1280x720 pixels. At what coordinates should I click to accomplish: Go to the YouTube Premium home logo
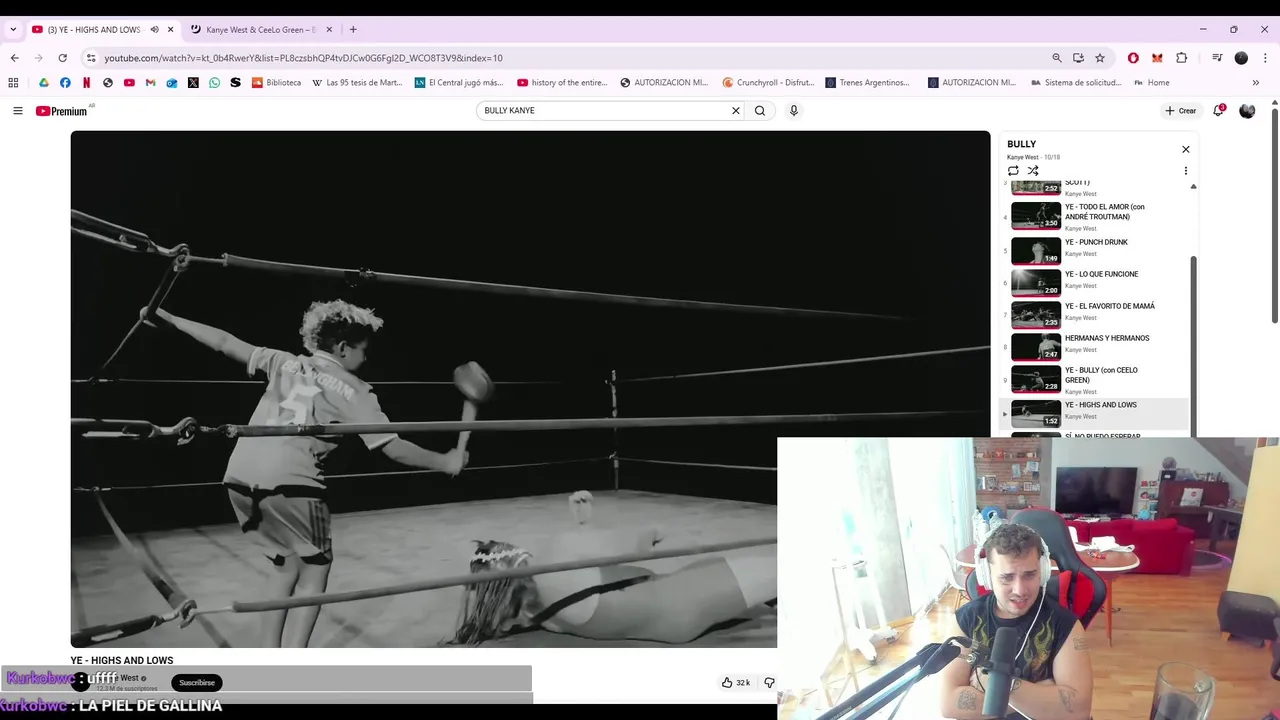pyautogui.click(x=62, y=111)
